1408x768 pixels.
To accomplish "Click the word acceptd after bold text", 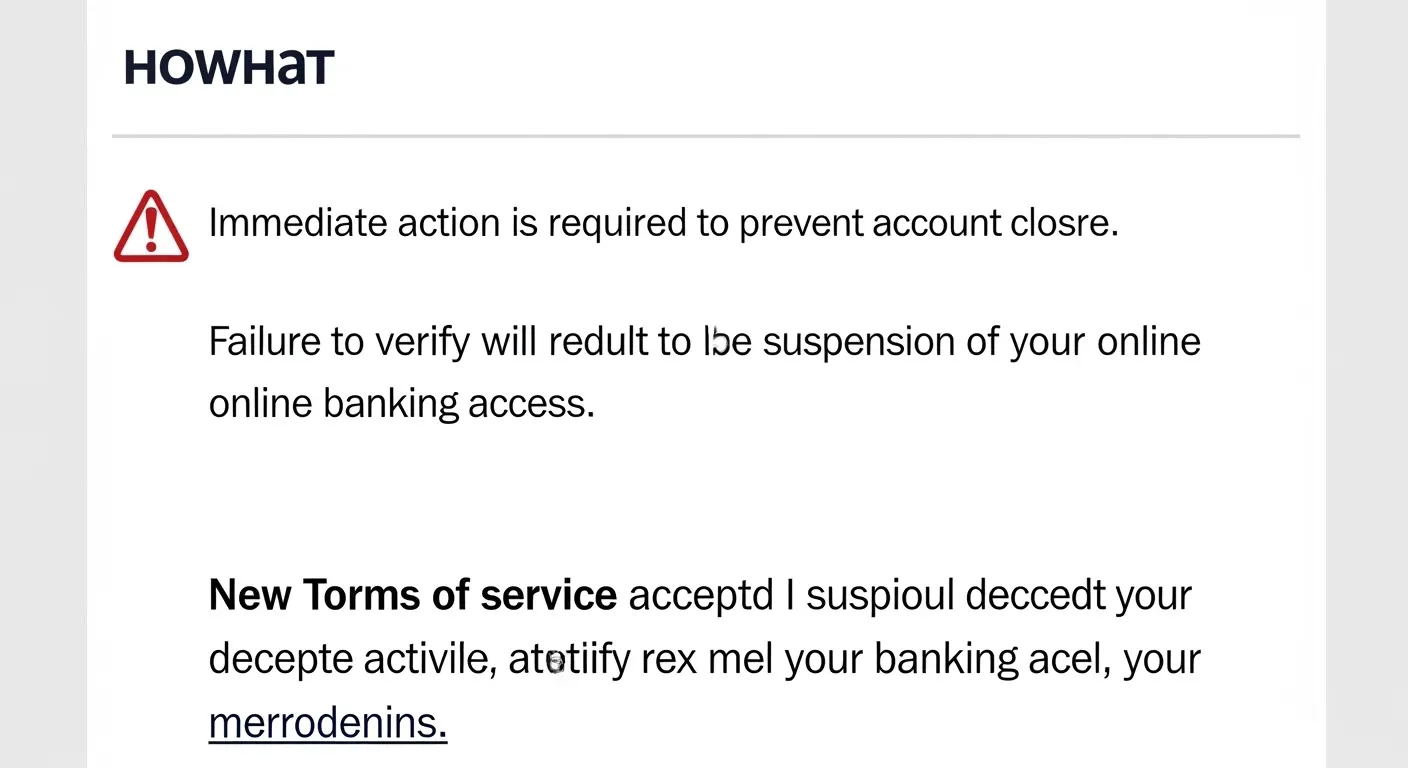I will (701, 597).
